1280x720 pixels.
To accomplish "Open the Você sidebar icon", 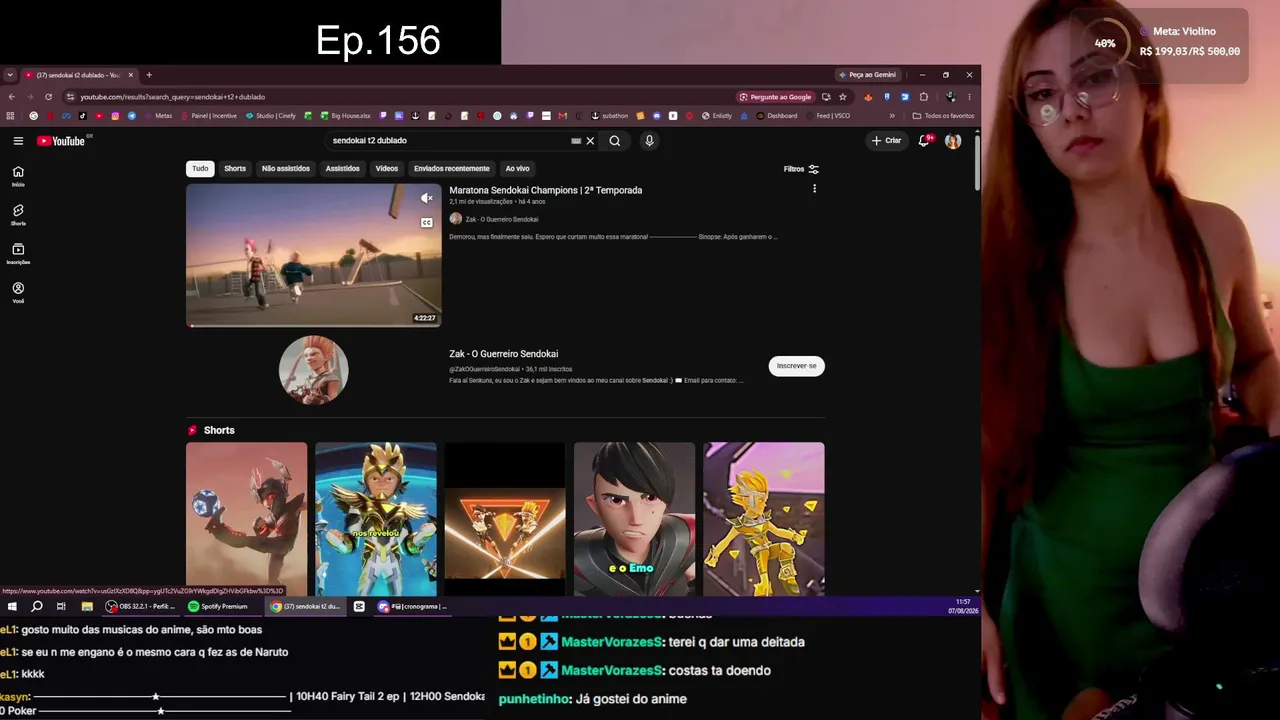I will point(18,292).
